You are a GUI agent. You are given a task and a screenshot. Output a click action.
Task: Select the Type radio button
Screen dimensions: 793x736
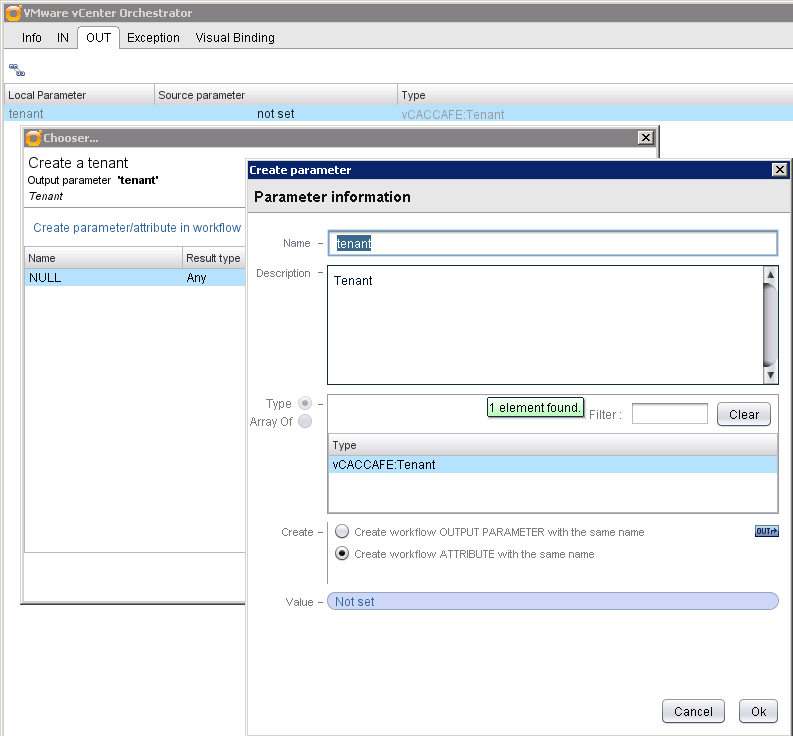[x=305, y=403]
